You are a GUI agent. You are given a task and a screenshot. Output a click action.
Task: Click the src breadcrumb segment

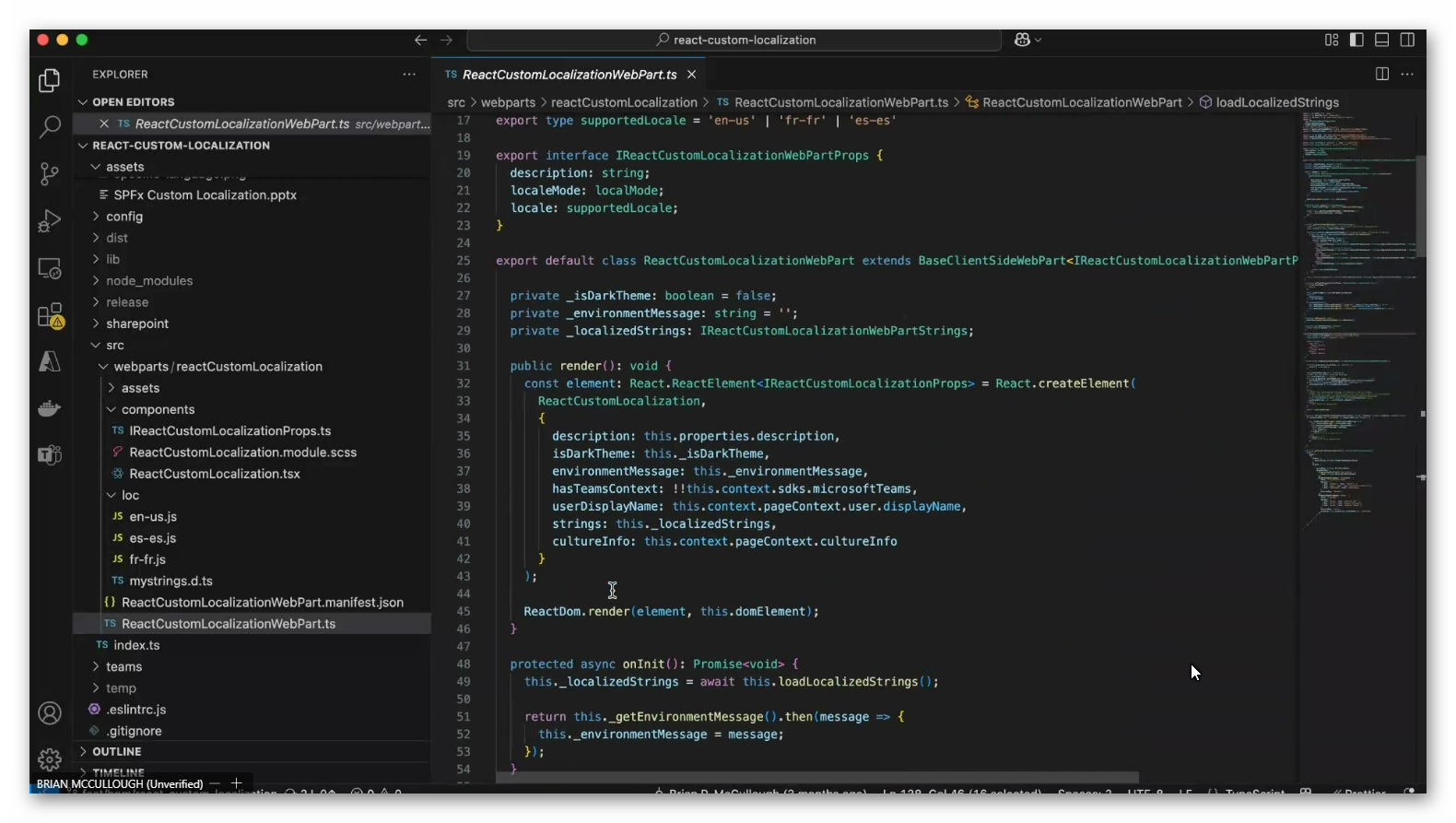tap(456, 102)
